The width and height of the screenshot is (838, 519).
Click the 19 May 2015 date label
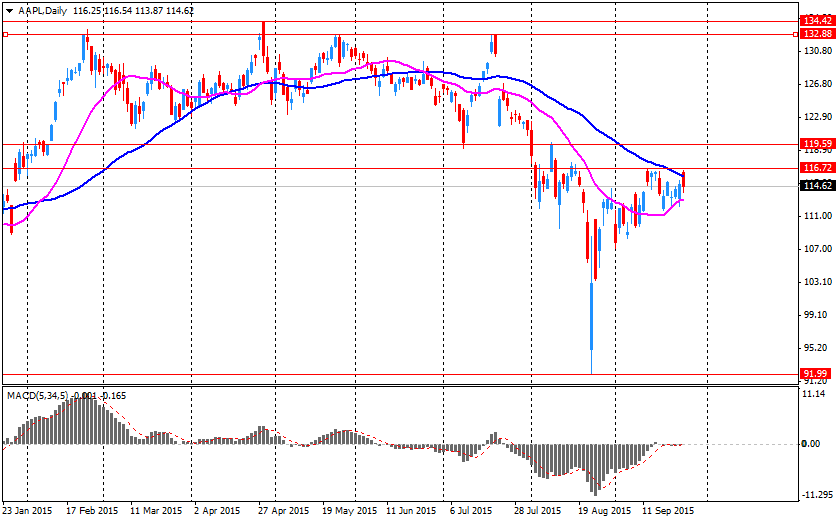pyautogui.click(x=349, y=510)
